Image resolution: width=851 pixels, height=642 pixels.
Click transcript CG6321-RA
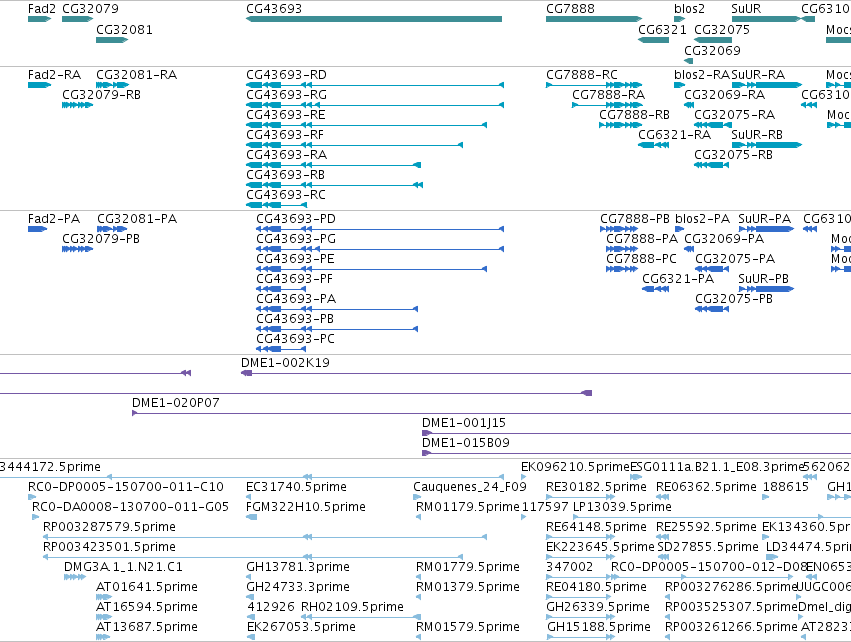[653, 145]
